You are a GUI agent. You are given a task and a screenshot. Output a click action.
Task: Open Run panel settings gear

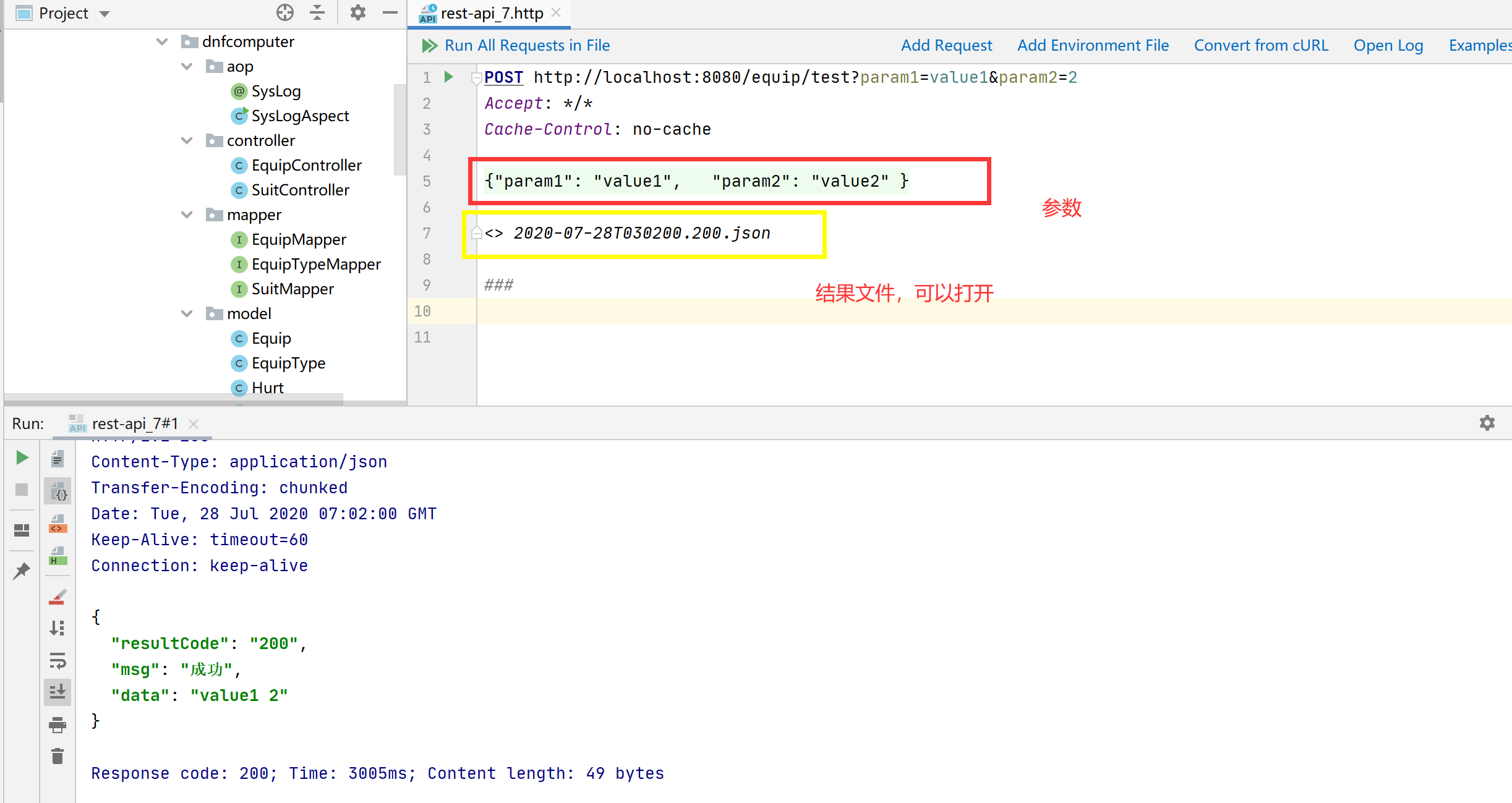1487,423
